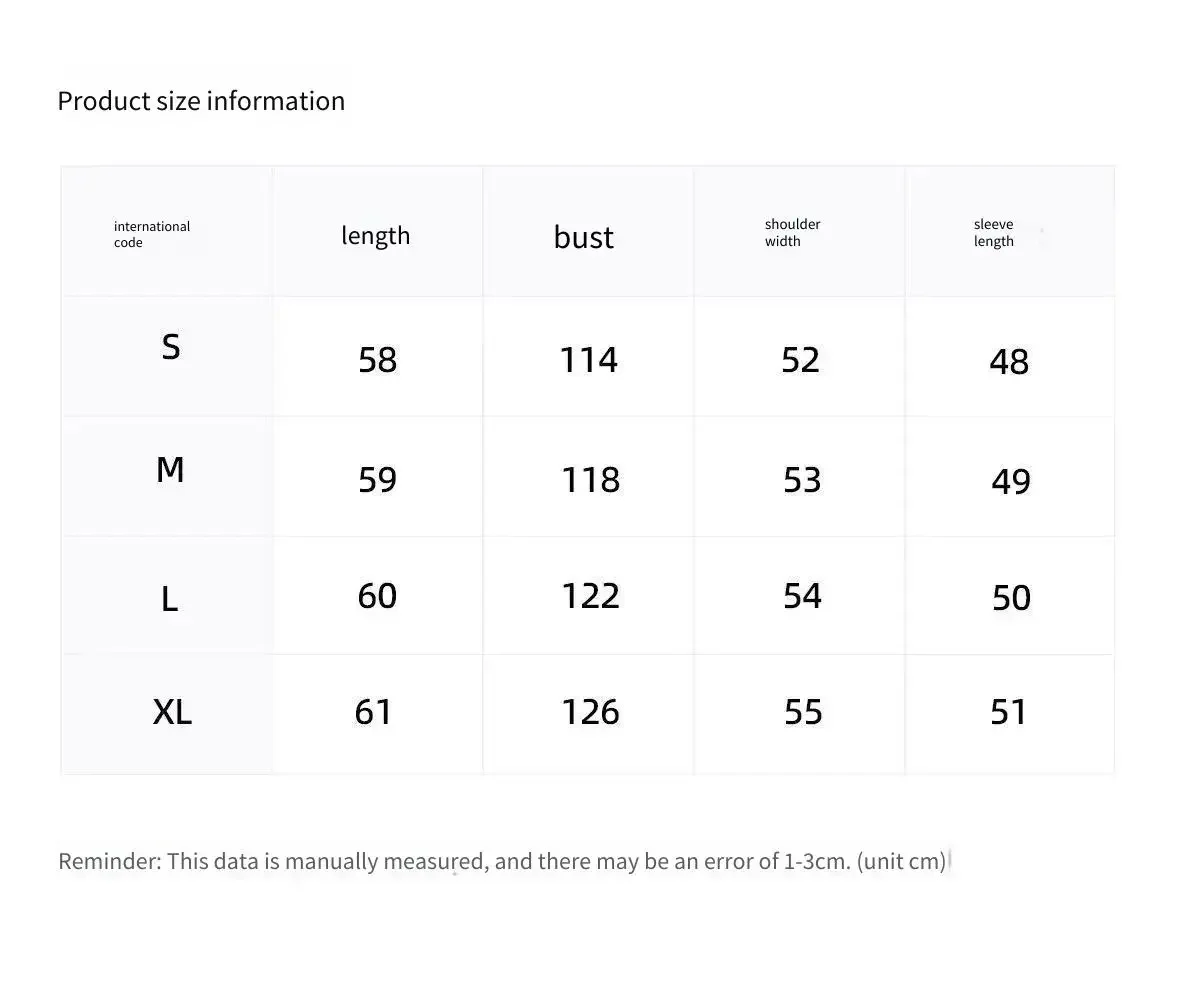Select shoulder width value 55 for XL

(x=803, y=712)
